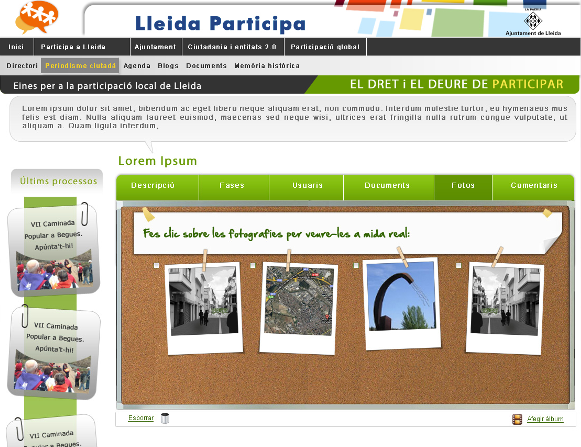Open the Participa a Lleida menu
The height and width of the screenshot is (447, 581).
tap(82, 47)
